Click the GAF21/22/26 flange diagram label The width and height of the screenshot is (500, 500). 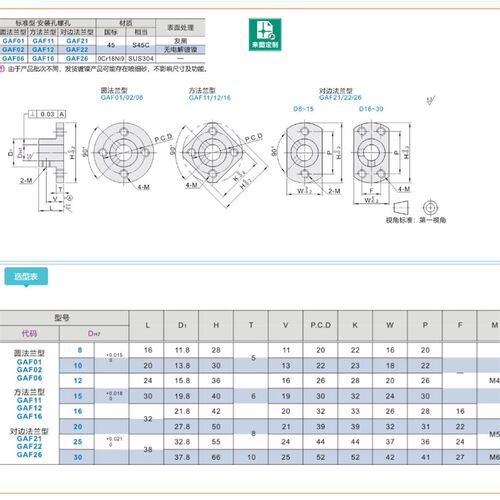pos(340,98)
